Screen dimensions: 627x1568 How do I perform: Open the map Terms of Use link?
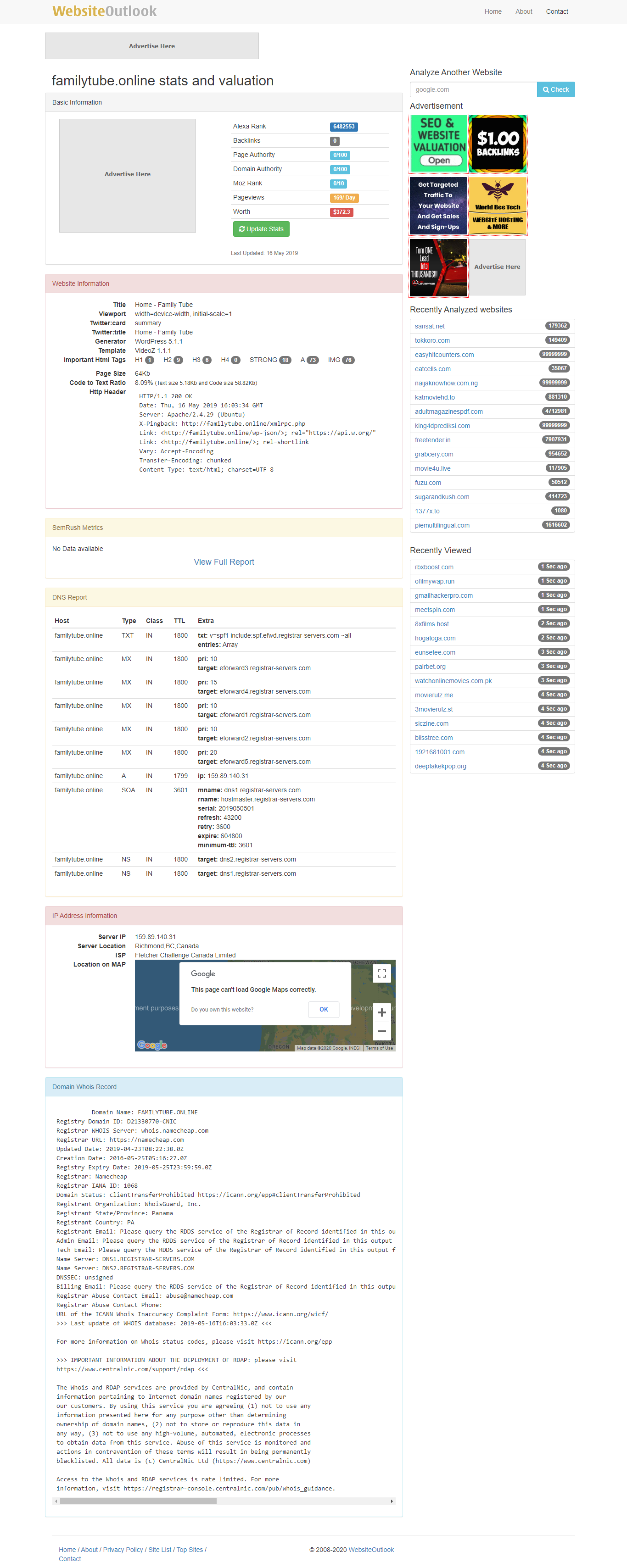click(x=379, y=1048)
